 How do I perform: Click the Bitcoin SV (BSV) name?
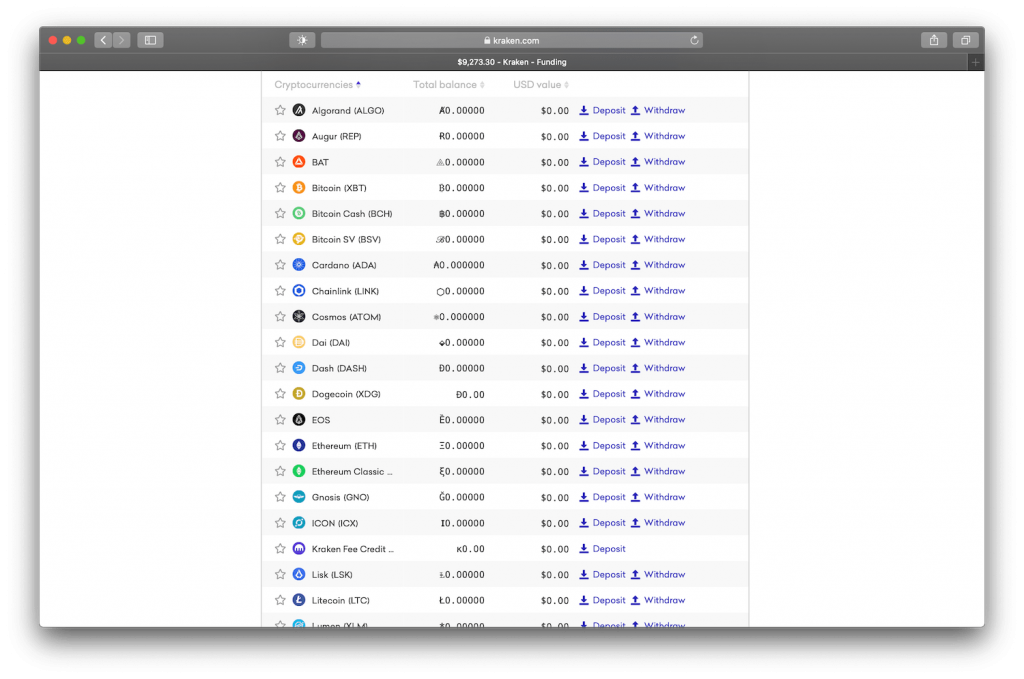point(346,240)
